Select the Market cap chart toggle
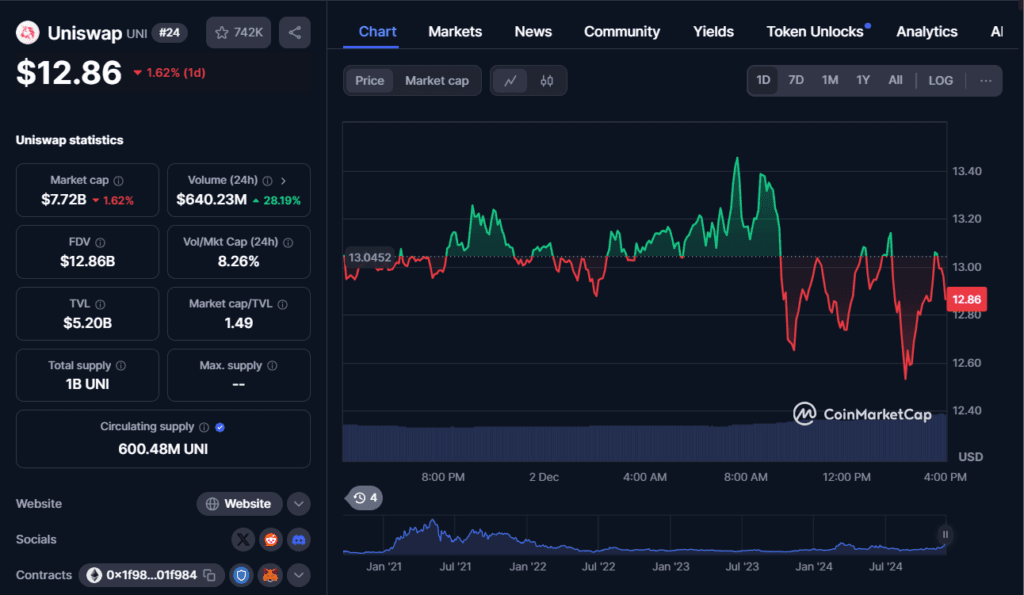This screenshot has width=1024, height=595. tap(437, 81)
